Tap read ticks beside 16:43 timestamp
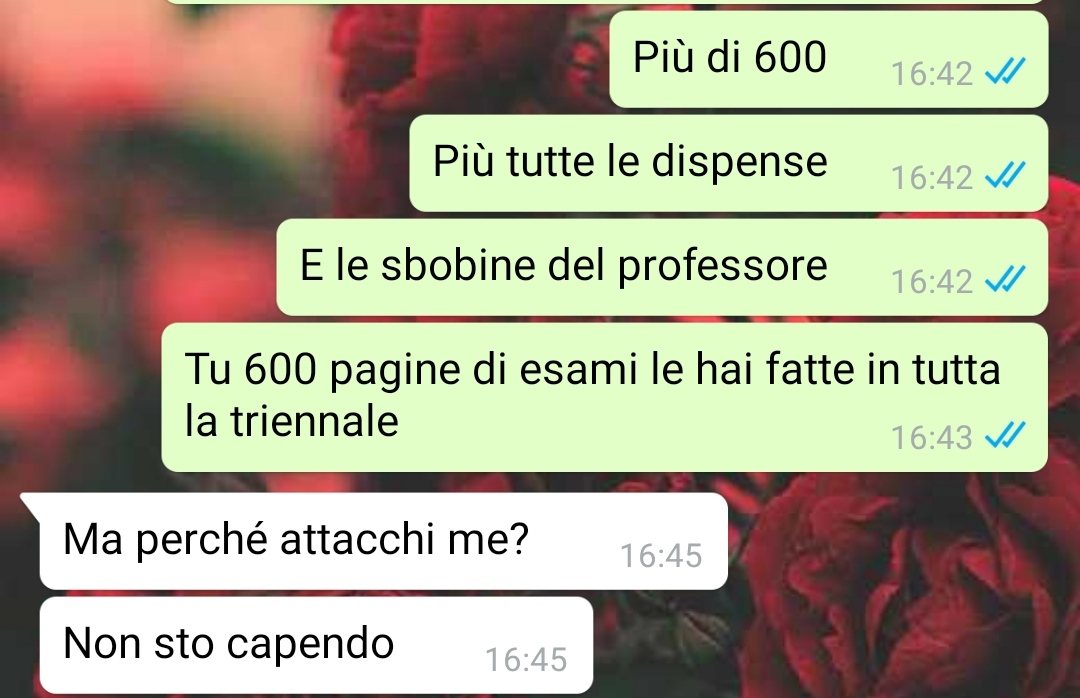1080x698 pixels. (x=1005, y=435)
